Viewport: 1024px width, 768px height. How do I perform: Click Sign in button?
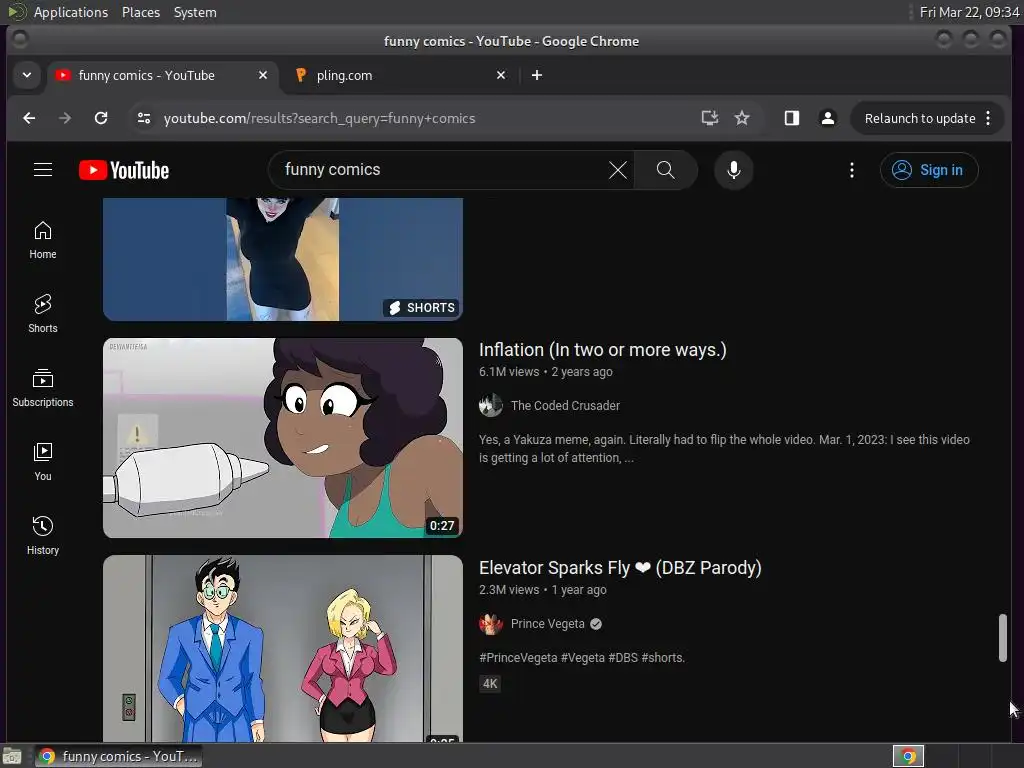point(929,170)
